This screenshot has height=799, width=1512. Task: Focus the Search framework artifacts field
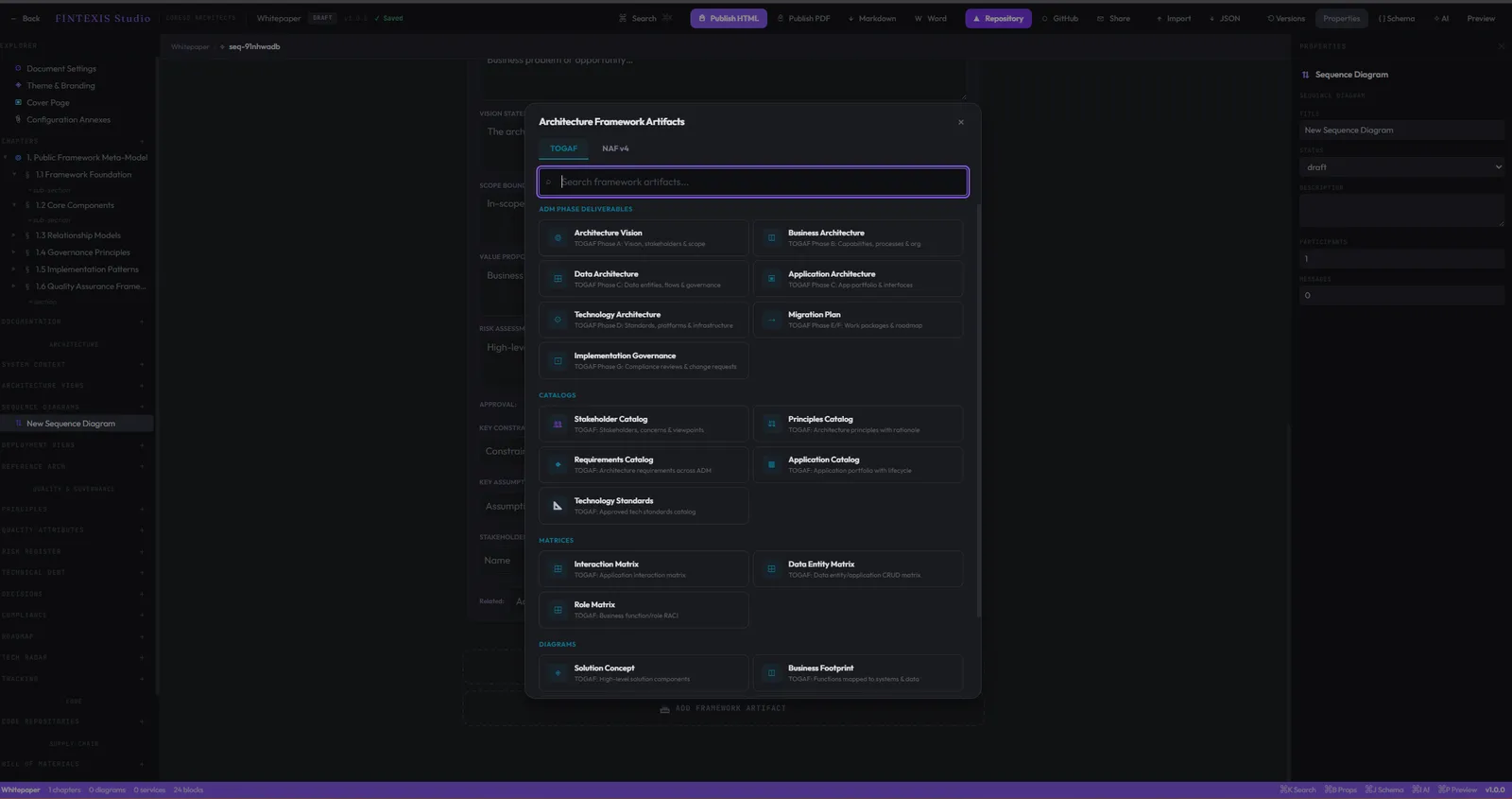coord(753,182)
